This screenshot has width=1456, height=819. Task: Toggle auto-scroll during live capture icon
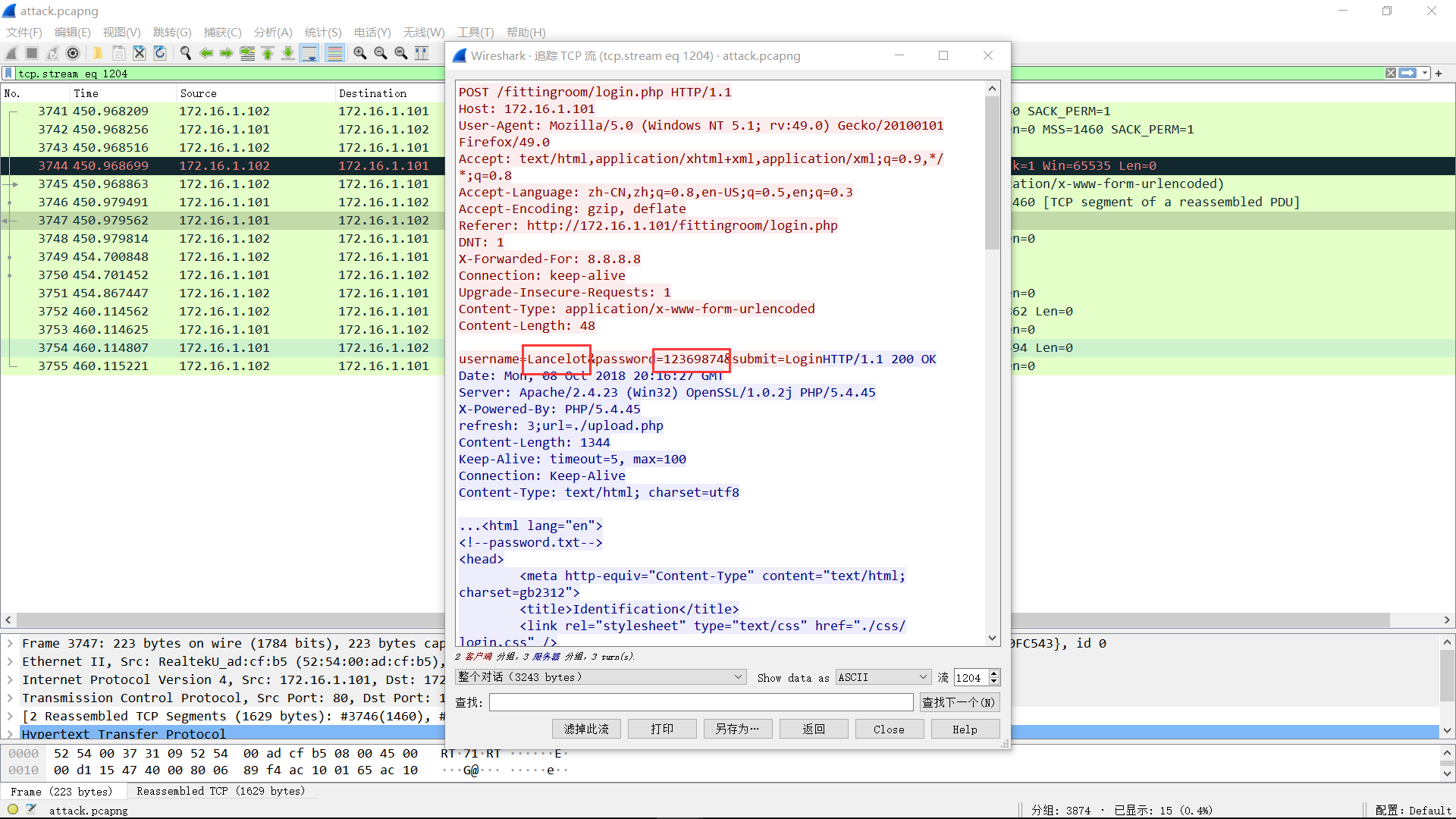309,53
